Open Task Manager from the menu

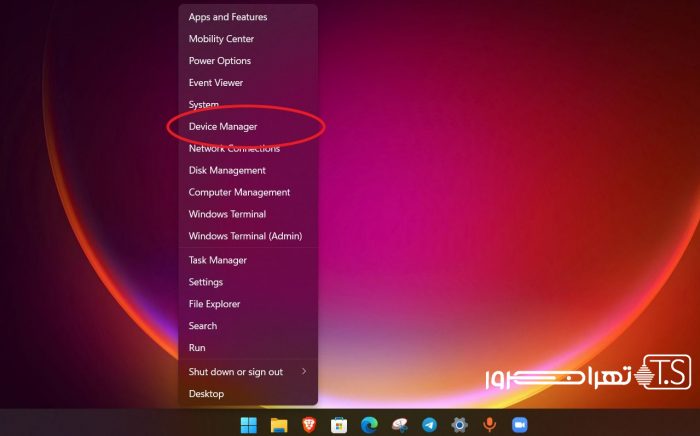pyautogui.click(x=218, y=260)
